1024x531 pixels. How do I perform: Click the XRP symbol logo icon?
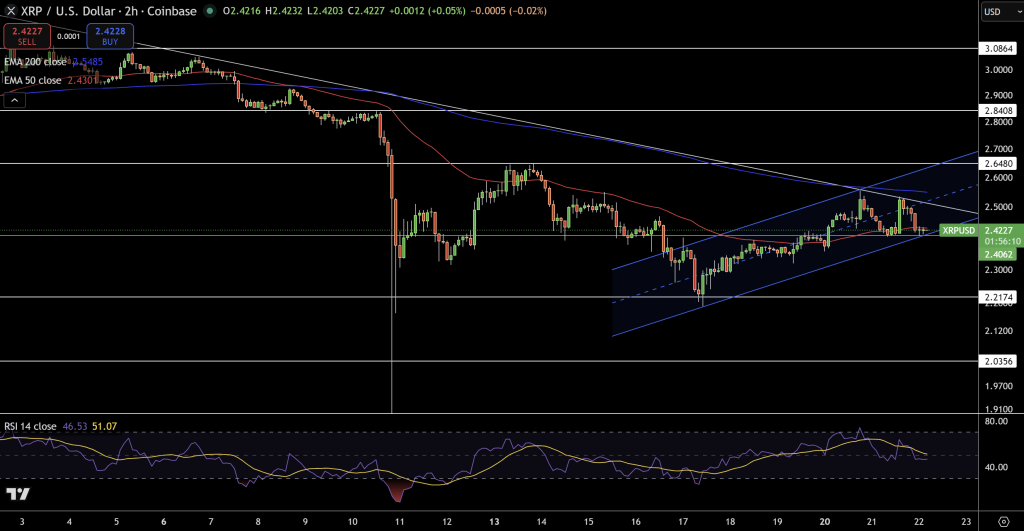[x=10, y=11]
